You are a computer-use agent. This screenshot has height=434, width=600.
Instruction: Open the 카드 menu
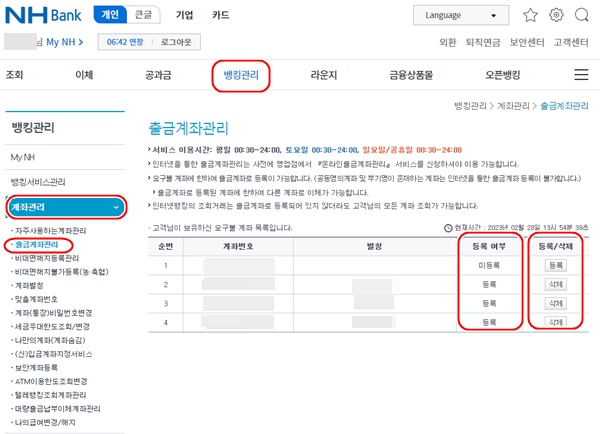click(221, 15)
